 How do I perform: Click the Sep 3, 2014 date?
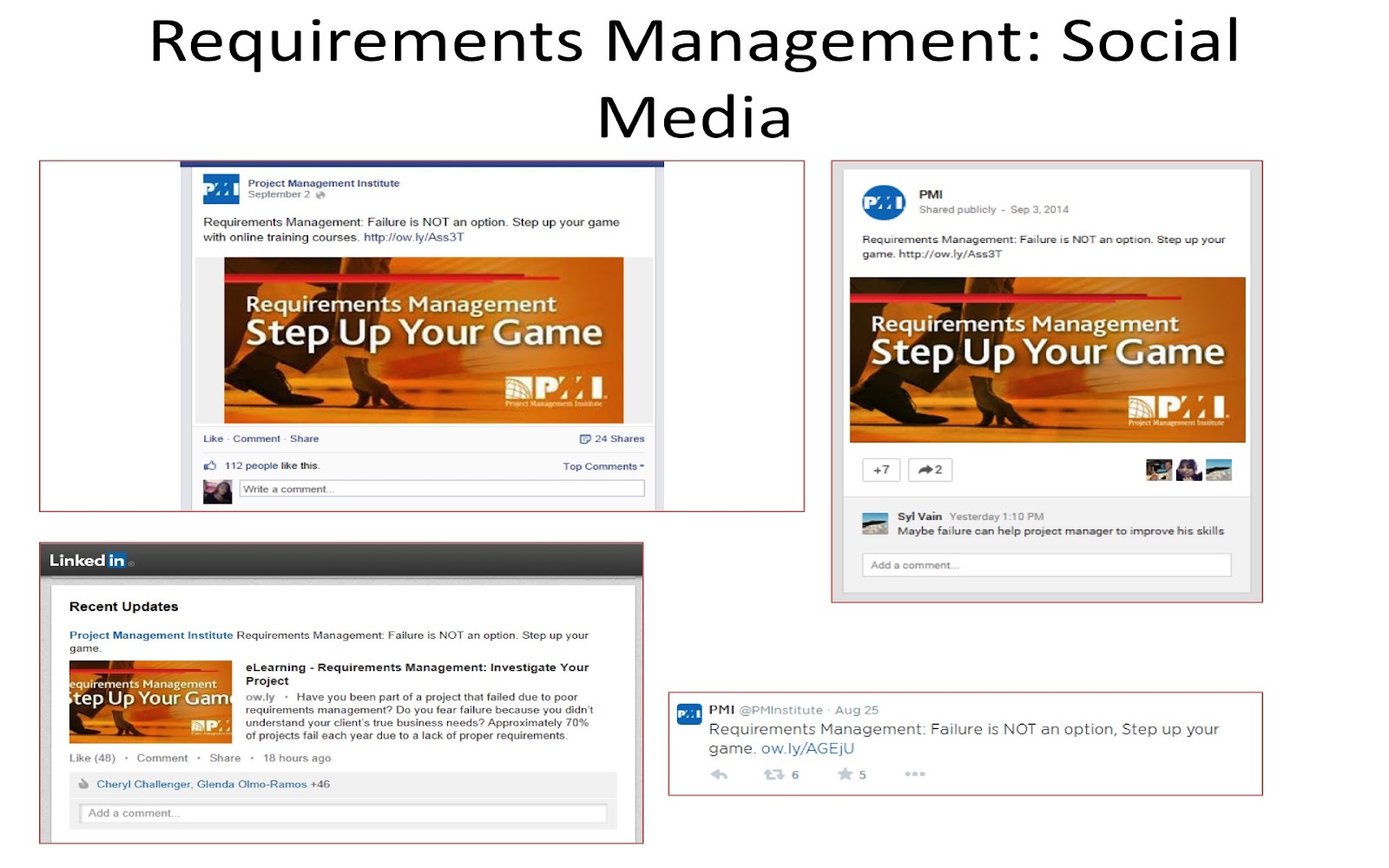click(1039, 210)
